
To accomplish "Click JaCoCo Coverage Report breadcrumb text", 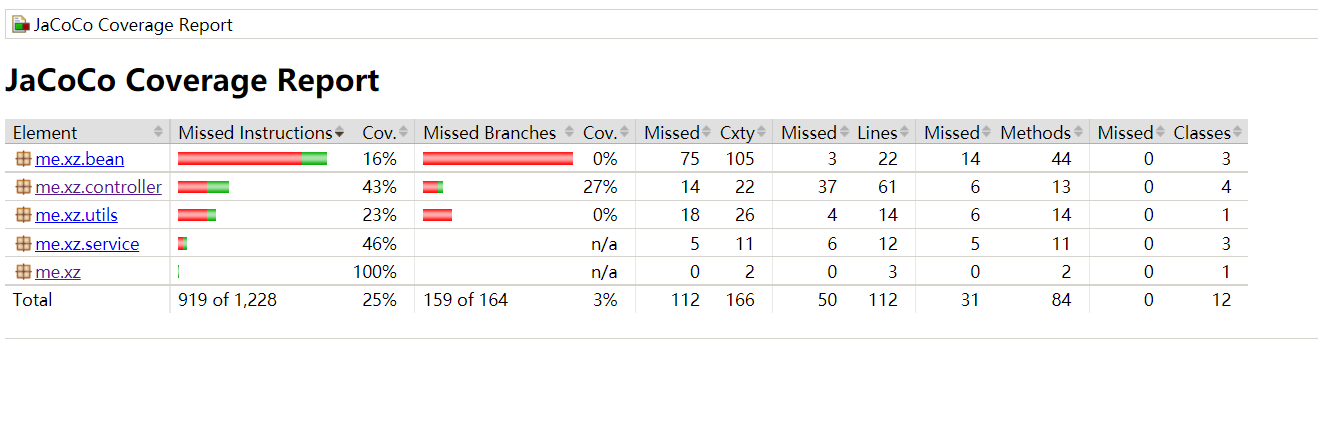I will (133, 25).
